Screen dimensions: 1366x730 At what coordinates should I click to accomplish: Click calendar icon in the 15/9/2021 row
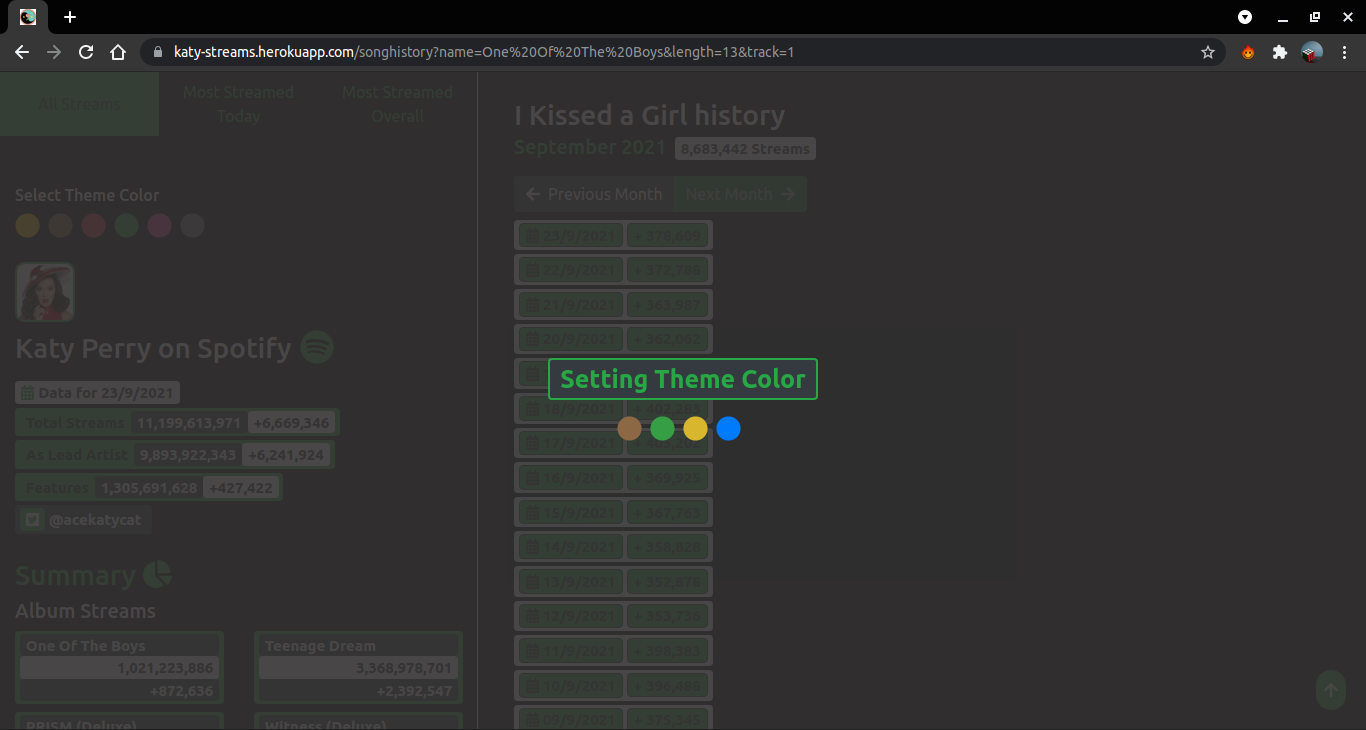coord(533,513)
